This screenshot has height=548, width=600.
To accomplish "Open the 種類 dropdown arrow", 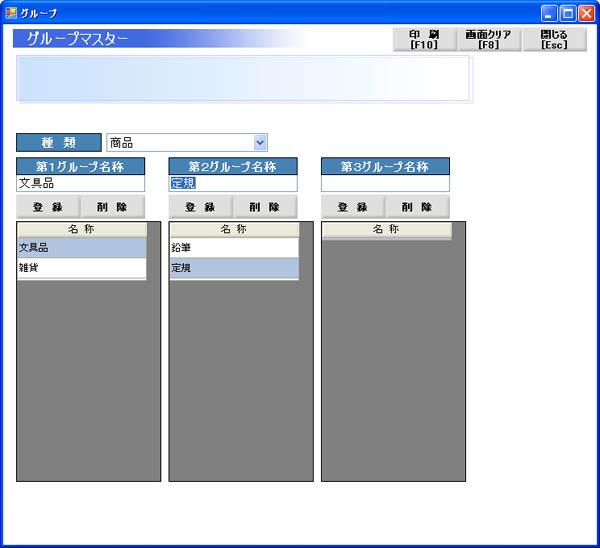I will (x=260, y=143).
